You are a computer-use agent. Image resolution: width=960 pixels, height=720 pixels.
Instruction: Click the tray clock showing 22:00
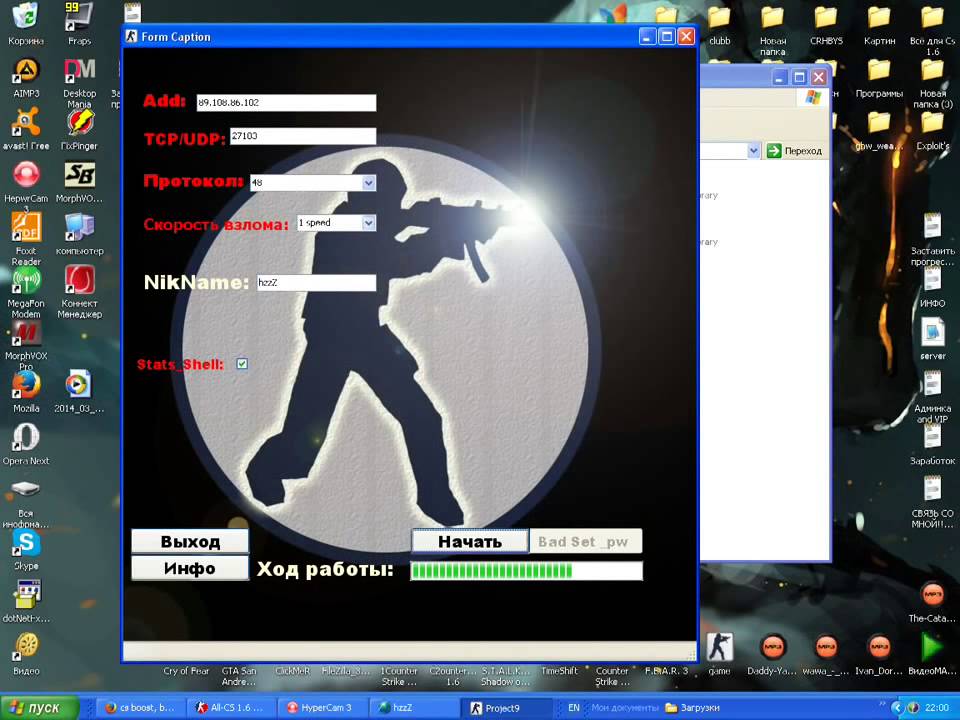point(937,708)
